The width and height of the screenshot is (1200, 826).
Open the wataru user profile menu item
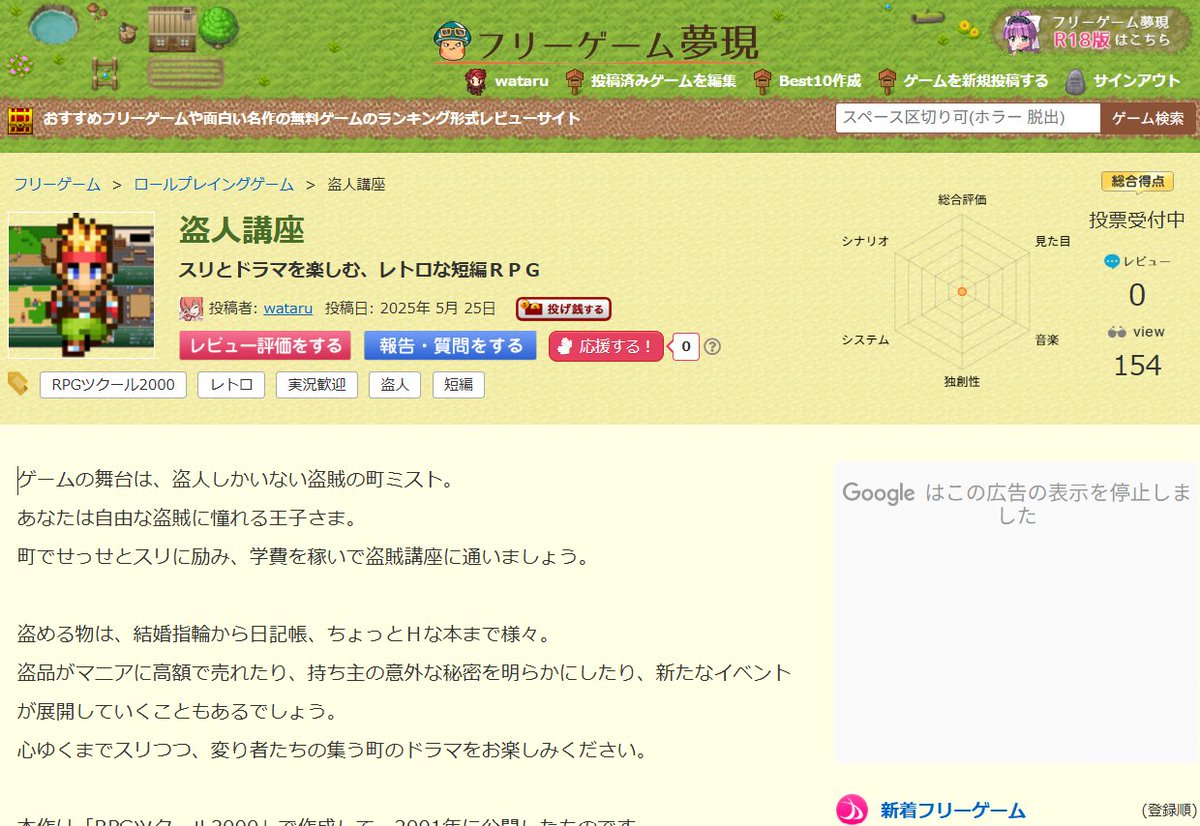coord(522,81)
